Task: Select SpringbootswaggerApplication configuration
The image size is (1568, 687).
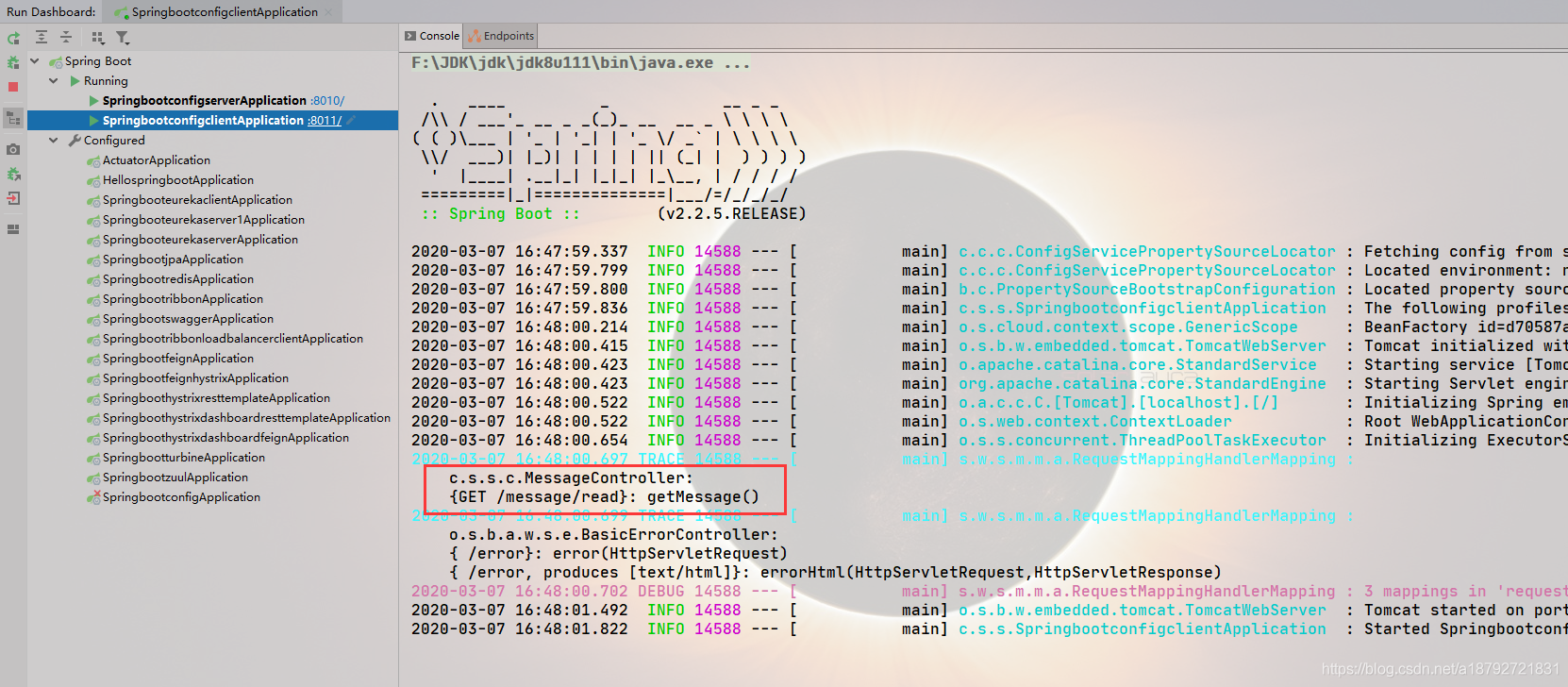Action: (x=188, y=319)
